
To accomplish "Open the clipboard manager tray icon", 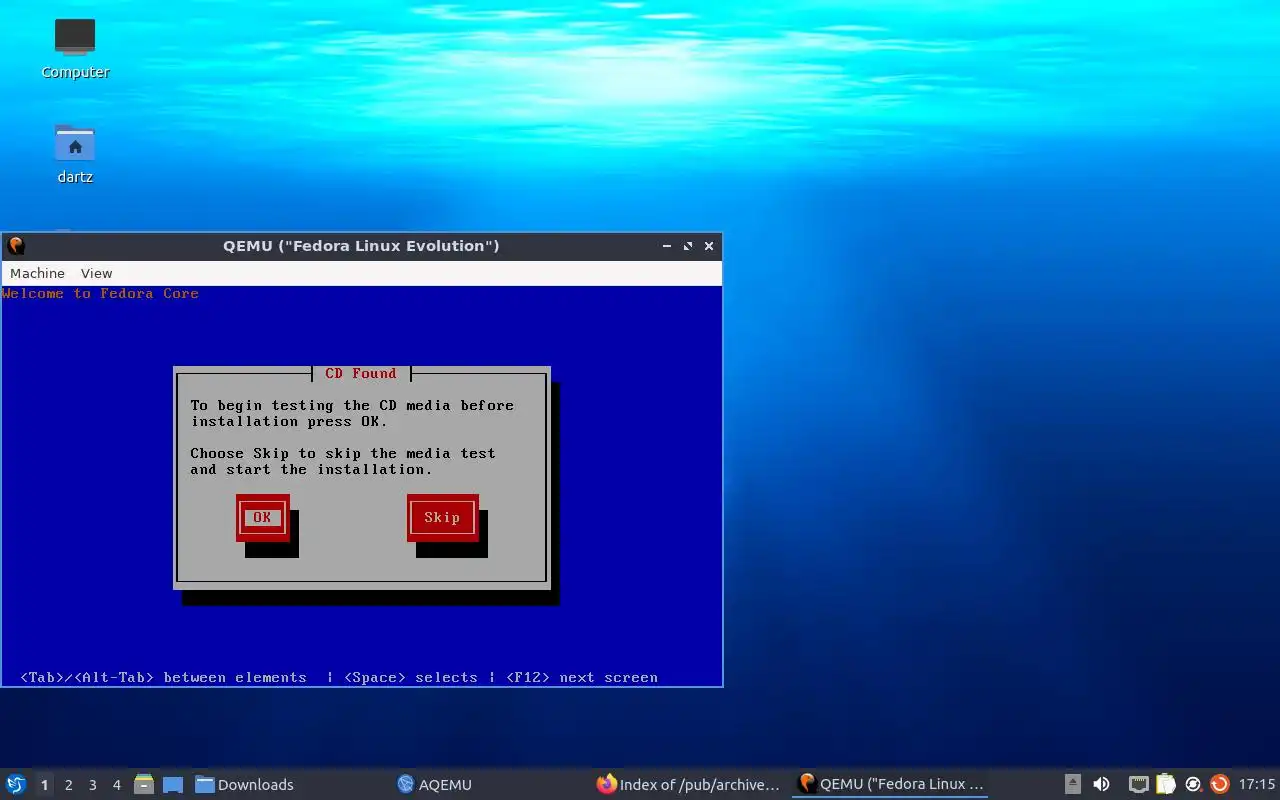I will [x=1165, y=785].
